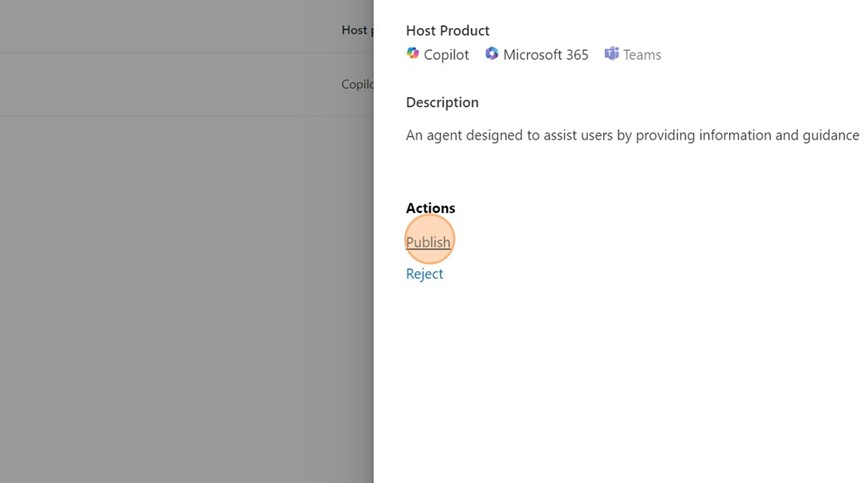Click the Teams logo icon
The width and height of the screenshot is (864, 483).
click(x=611, y=54)
